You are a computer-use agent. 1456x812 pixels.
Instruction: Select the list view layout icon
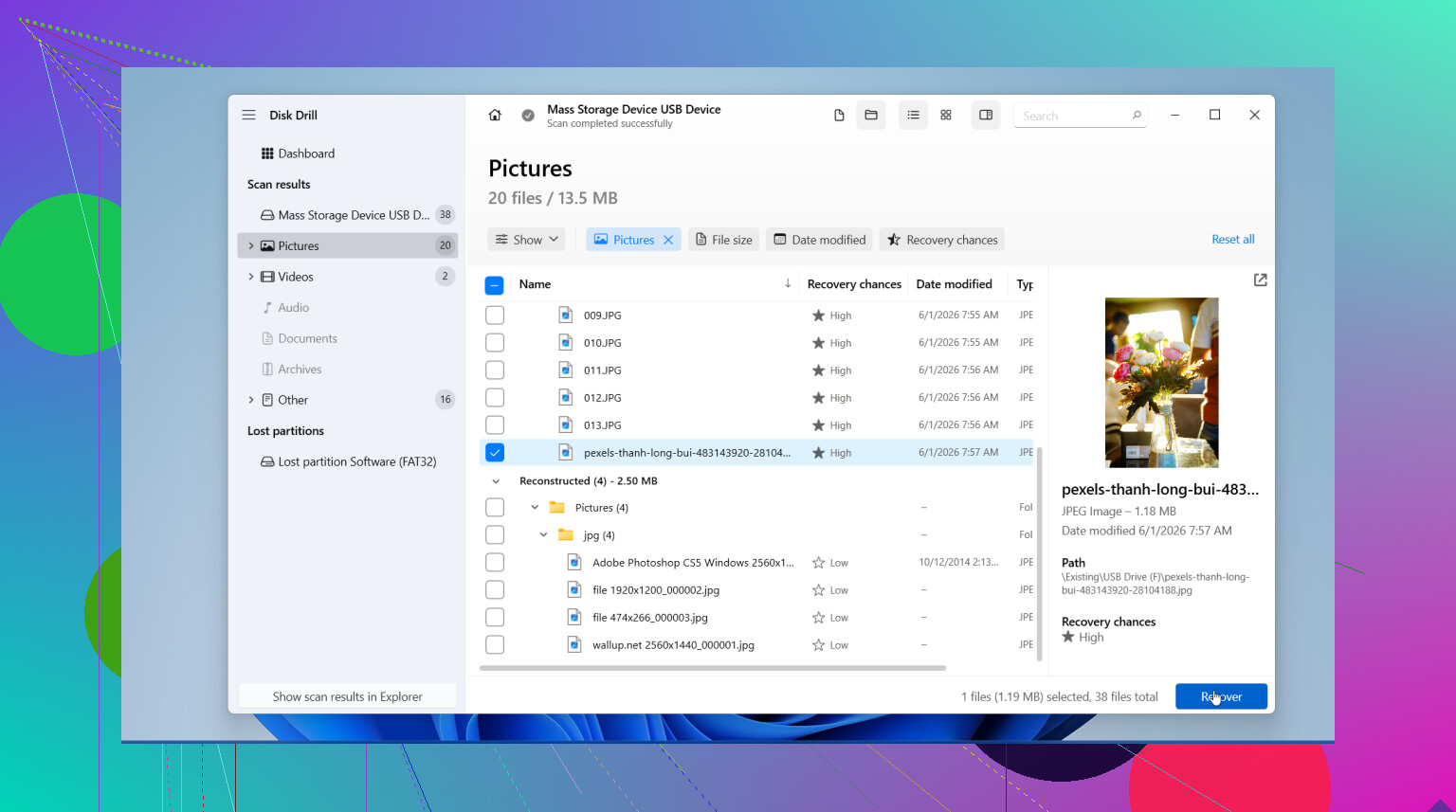click(913, 116)
